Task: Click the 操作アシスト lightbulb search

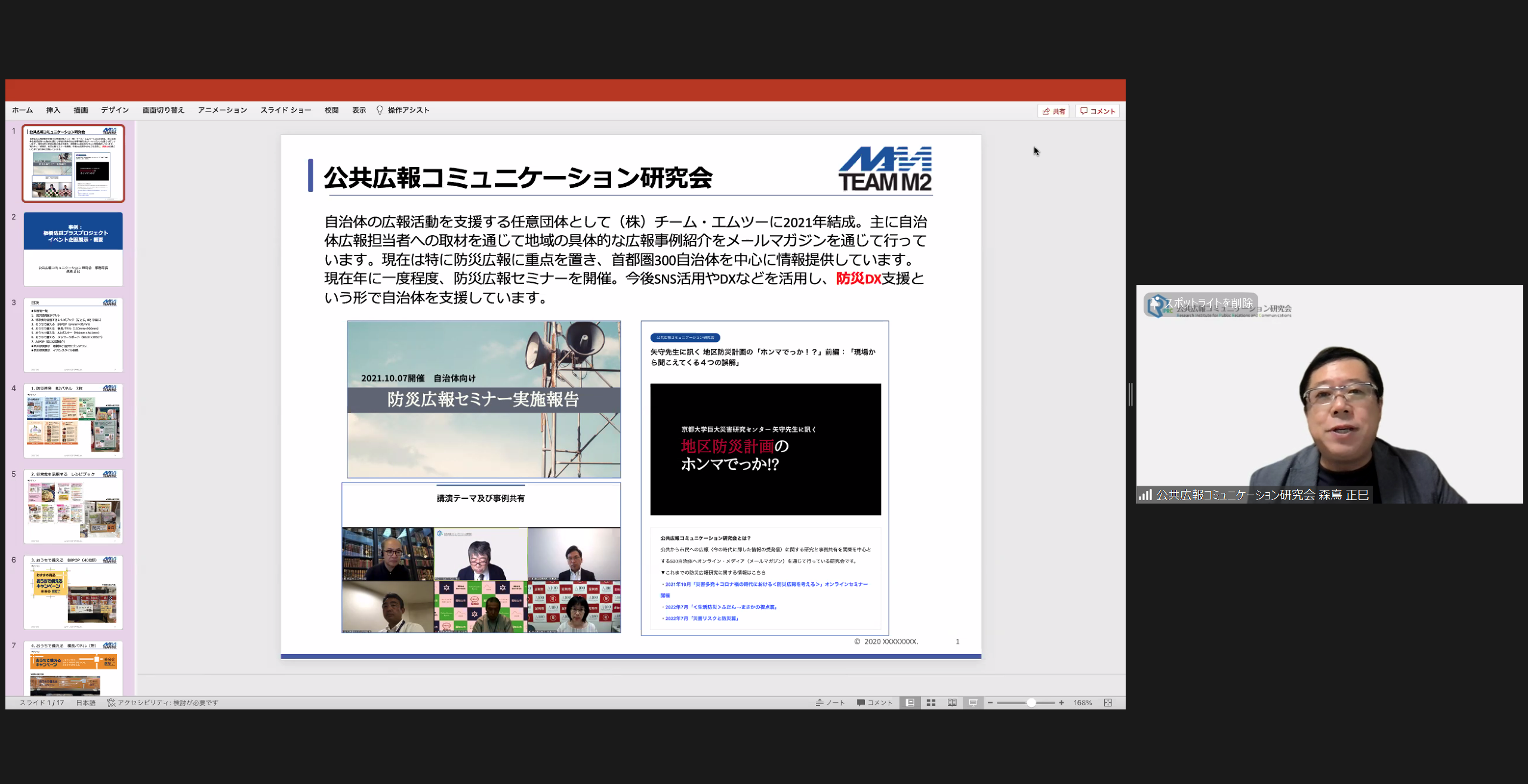Action: [403, 110]
